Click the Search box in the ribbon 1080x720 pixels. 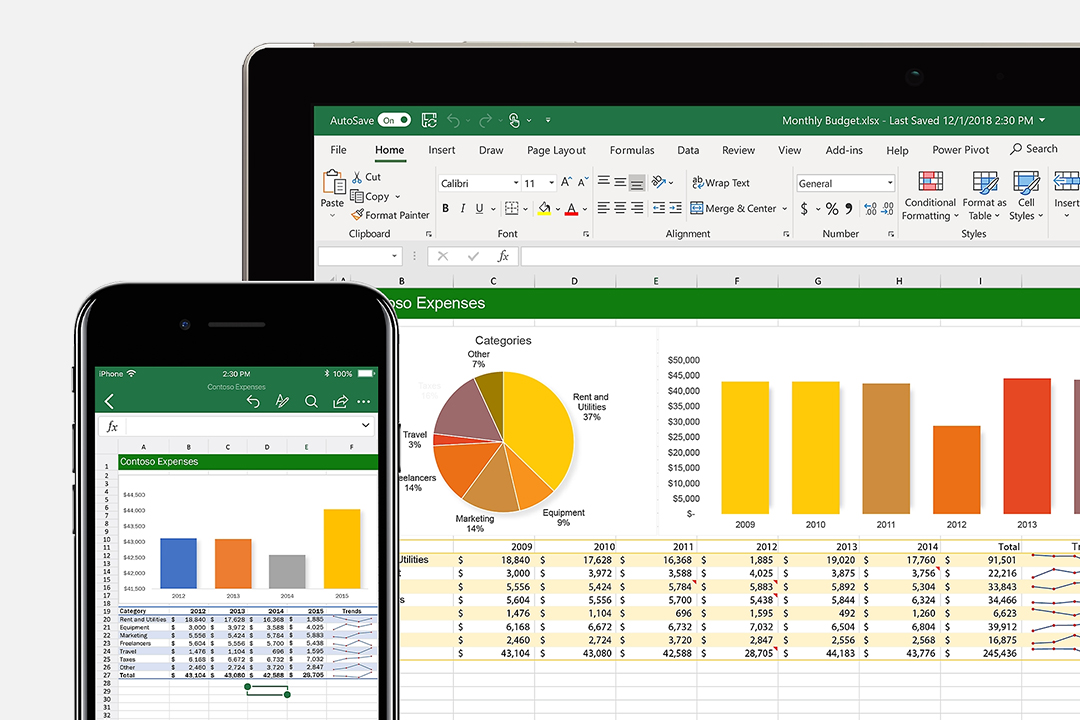(1034, 148)
